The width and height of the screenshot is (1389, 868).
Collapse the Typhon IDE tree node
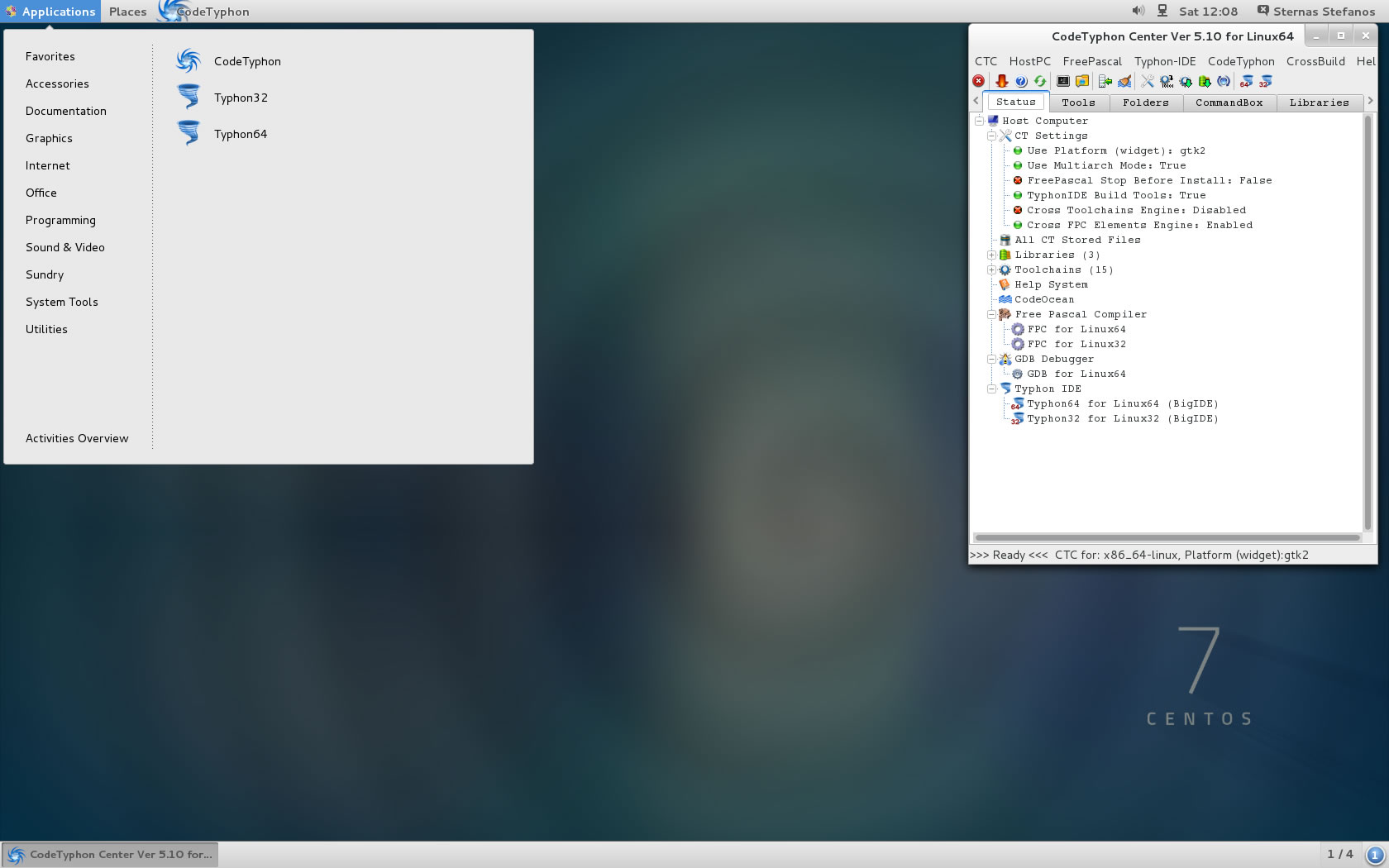click(x=991, y=389)
